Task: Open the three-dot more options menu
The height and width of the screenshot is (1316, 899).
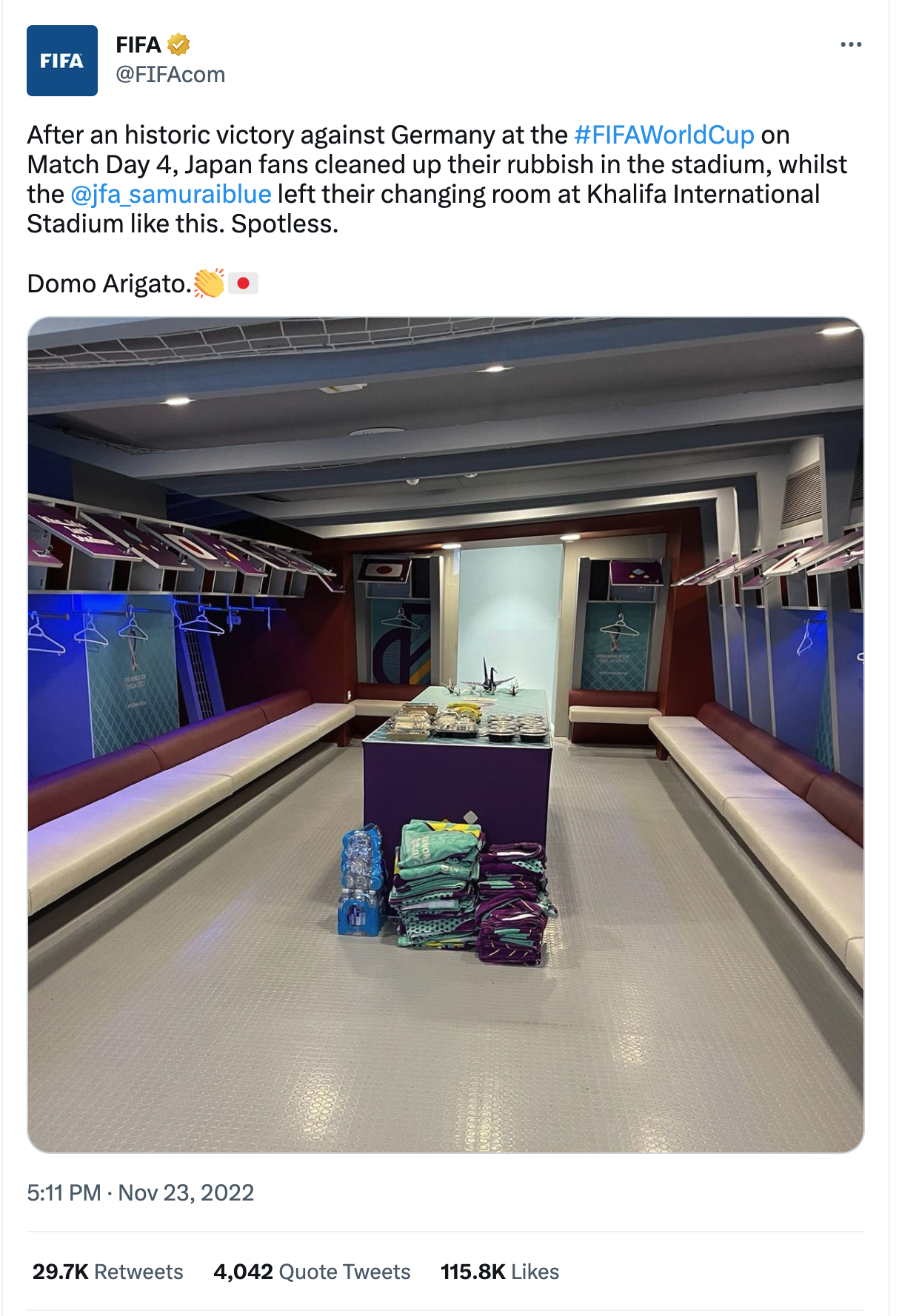Action: 851,44
